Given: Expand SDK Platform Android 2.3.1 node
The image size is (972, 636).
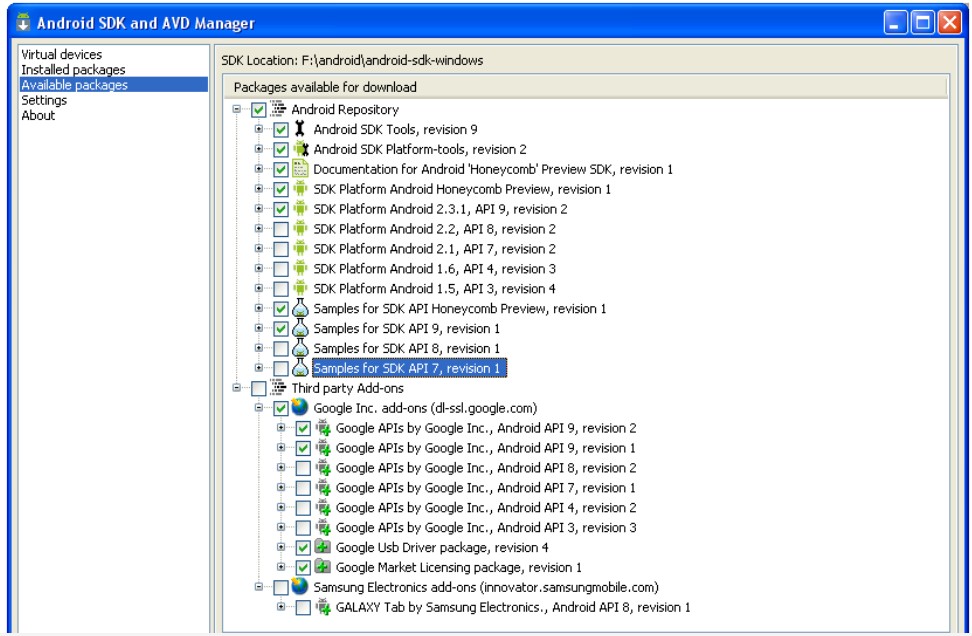Looking at the screenshot, I should coord(259,208).
